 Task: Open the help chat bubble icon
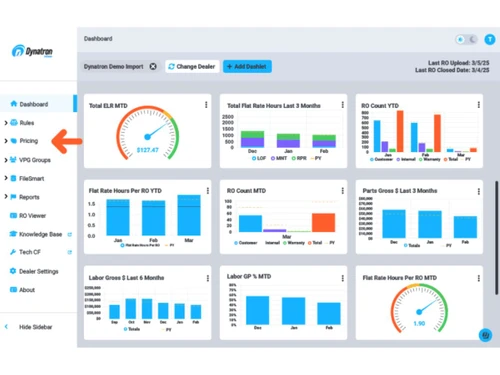[485, 335]
